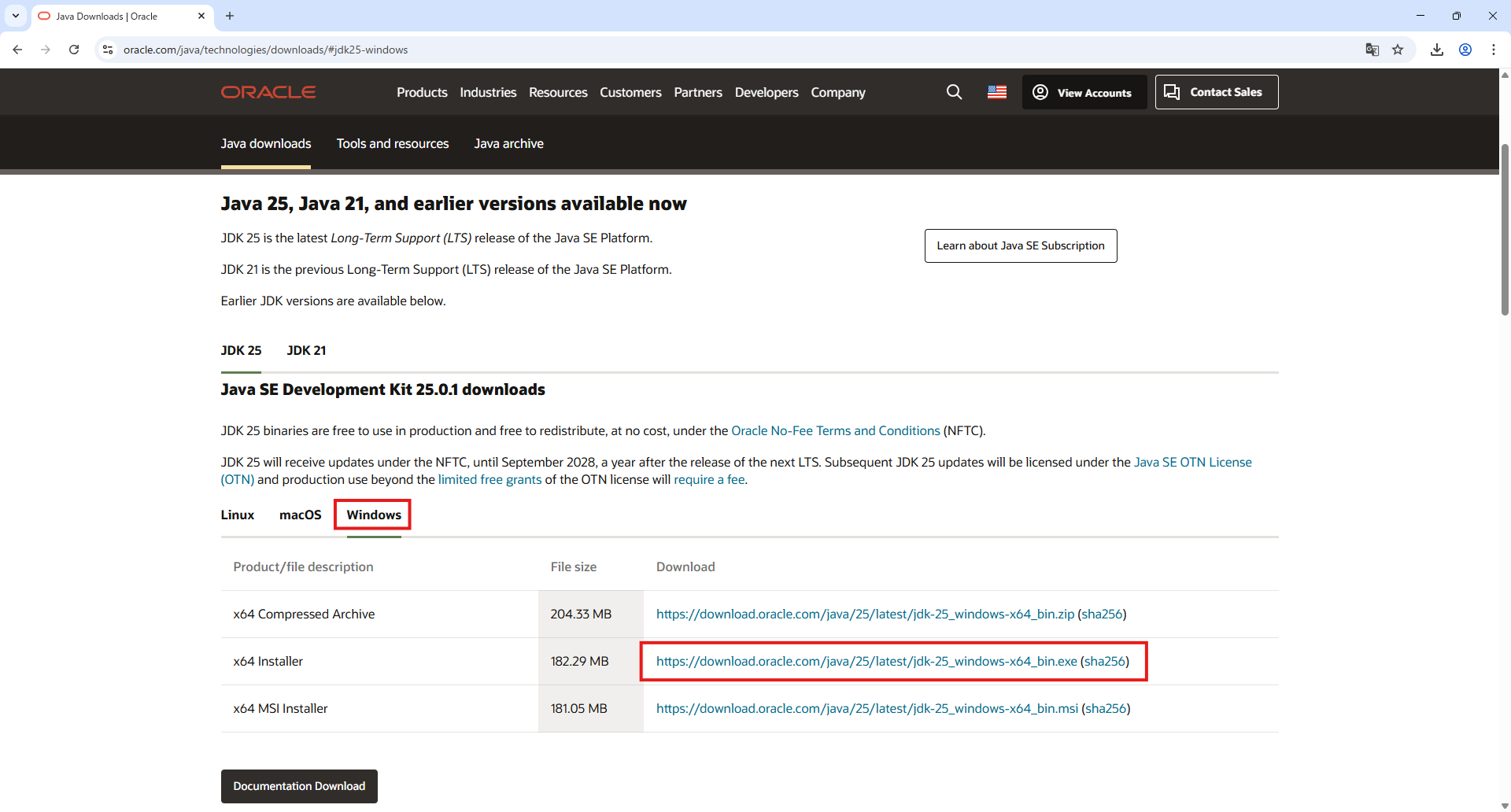The image size is (1511, 812).
Task: Open site information icon in address bar
Action: tap(107, 50)
